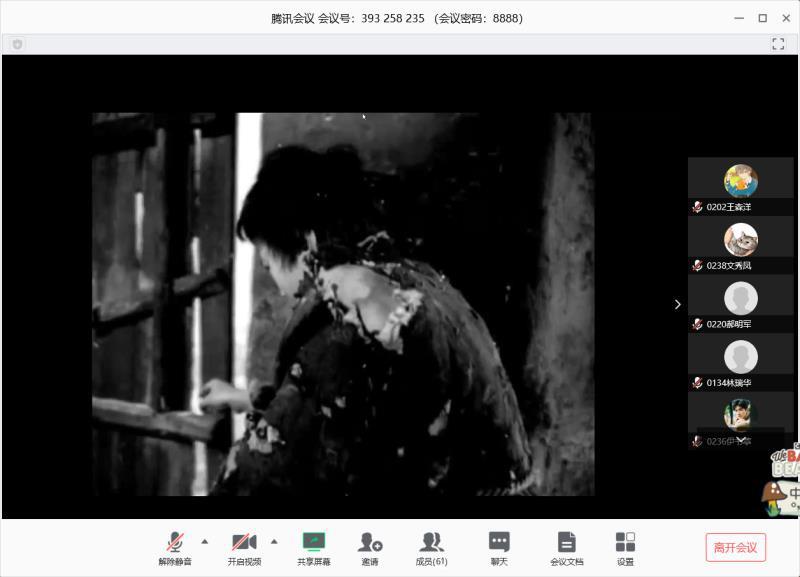Maximize the Tencent Meeting window

tap(762, 18)
